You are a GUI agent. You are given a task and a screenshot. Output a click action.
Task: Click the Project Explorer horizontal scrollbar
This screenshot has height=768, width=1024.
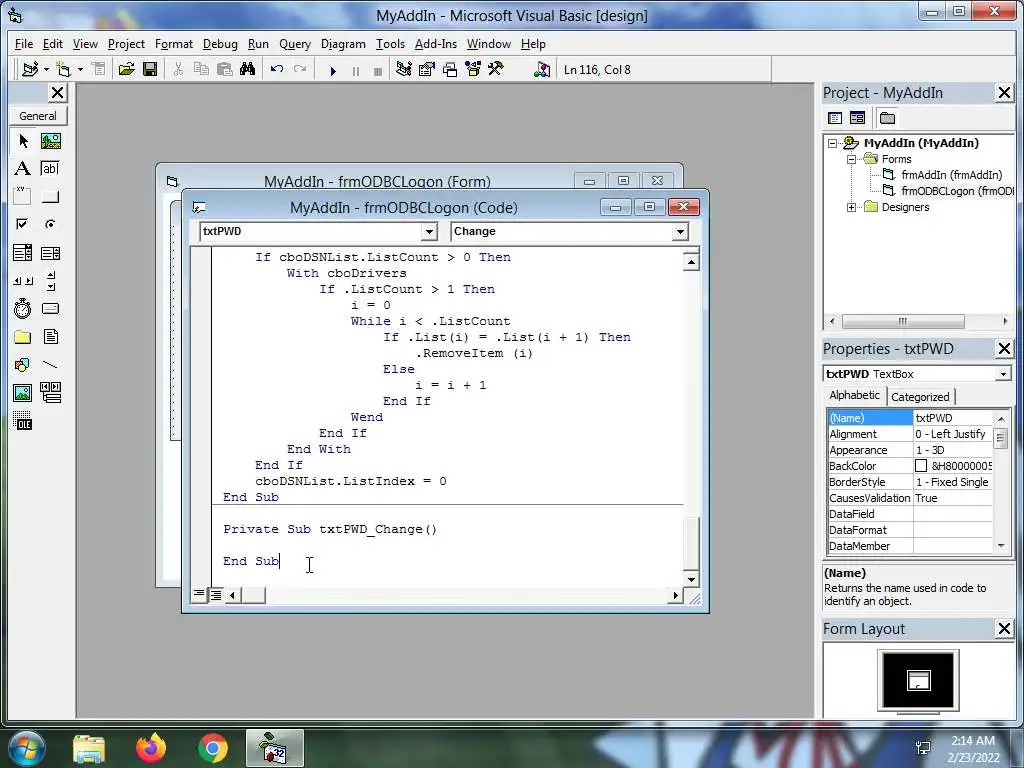[918, 321]
